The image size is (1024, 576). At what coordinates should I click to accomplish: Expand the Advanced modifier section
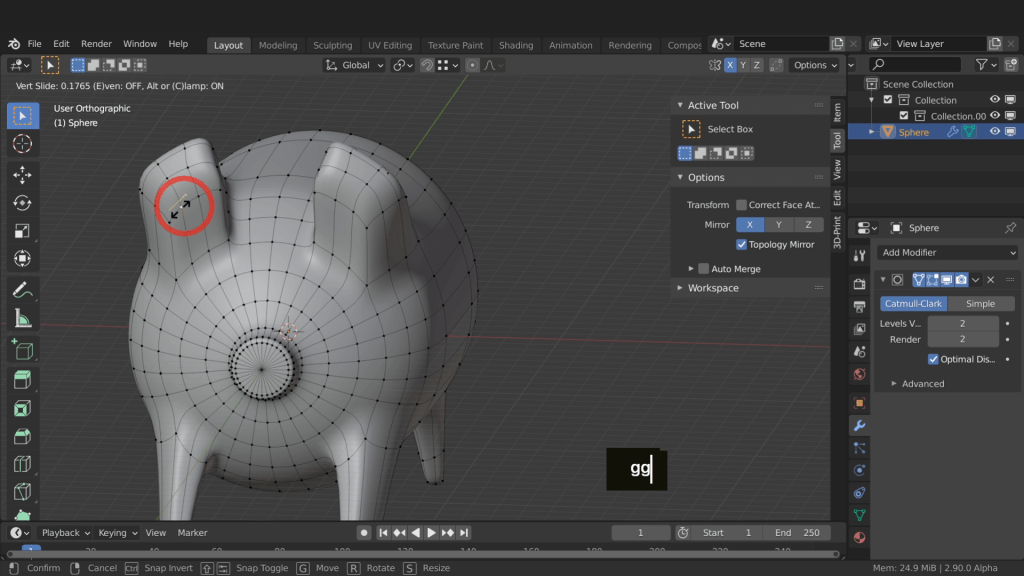[894, 384]
